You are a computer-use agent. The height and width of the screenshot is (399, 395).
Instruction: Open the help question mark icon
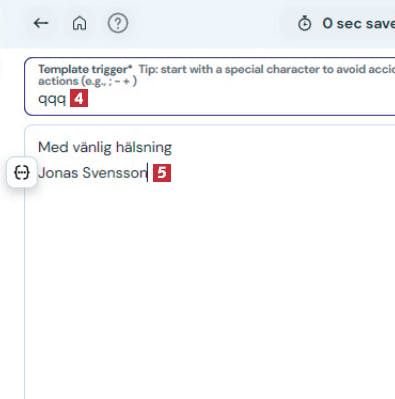(x=118, y=23)
